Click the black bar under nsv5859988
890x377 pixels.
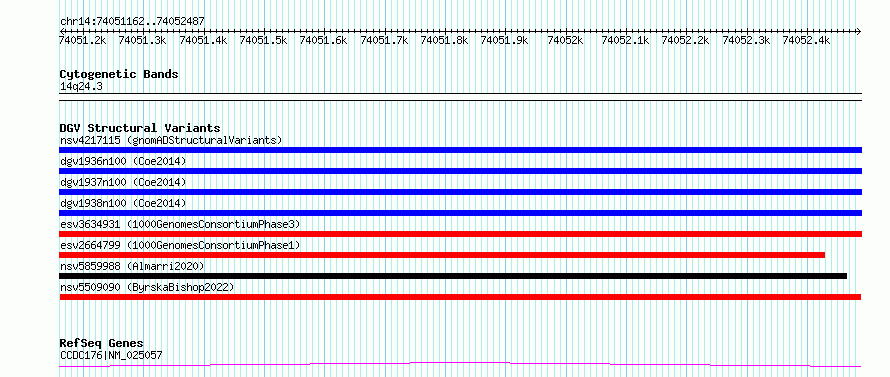(453, 276)
